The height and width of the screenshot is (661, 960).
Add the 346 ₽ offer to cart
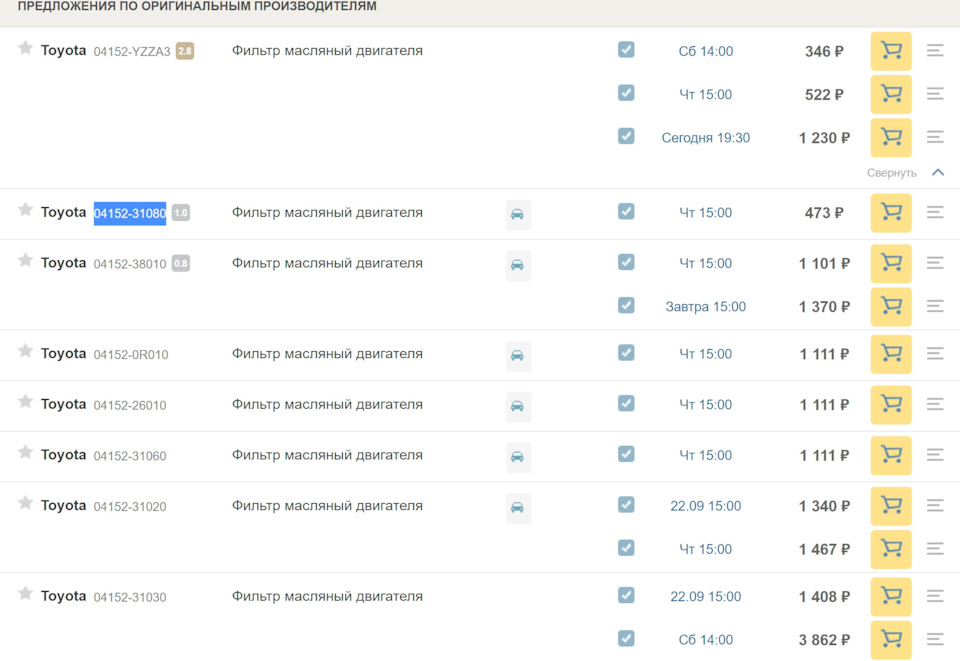coord(891,51)
